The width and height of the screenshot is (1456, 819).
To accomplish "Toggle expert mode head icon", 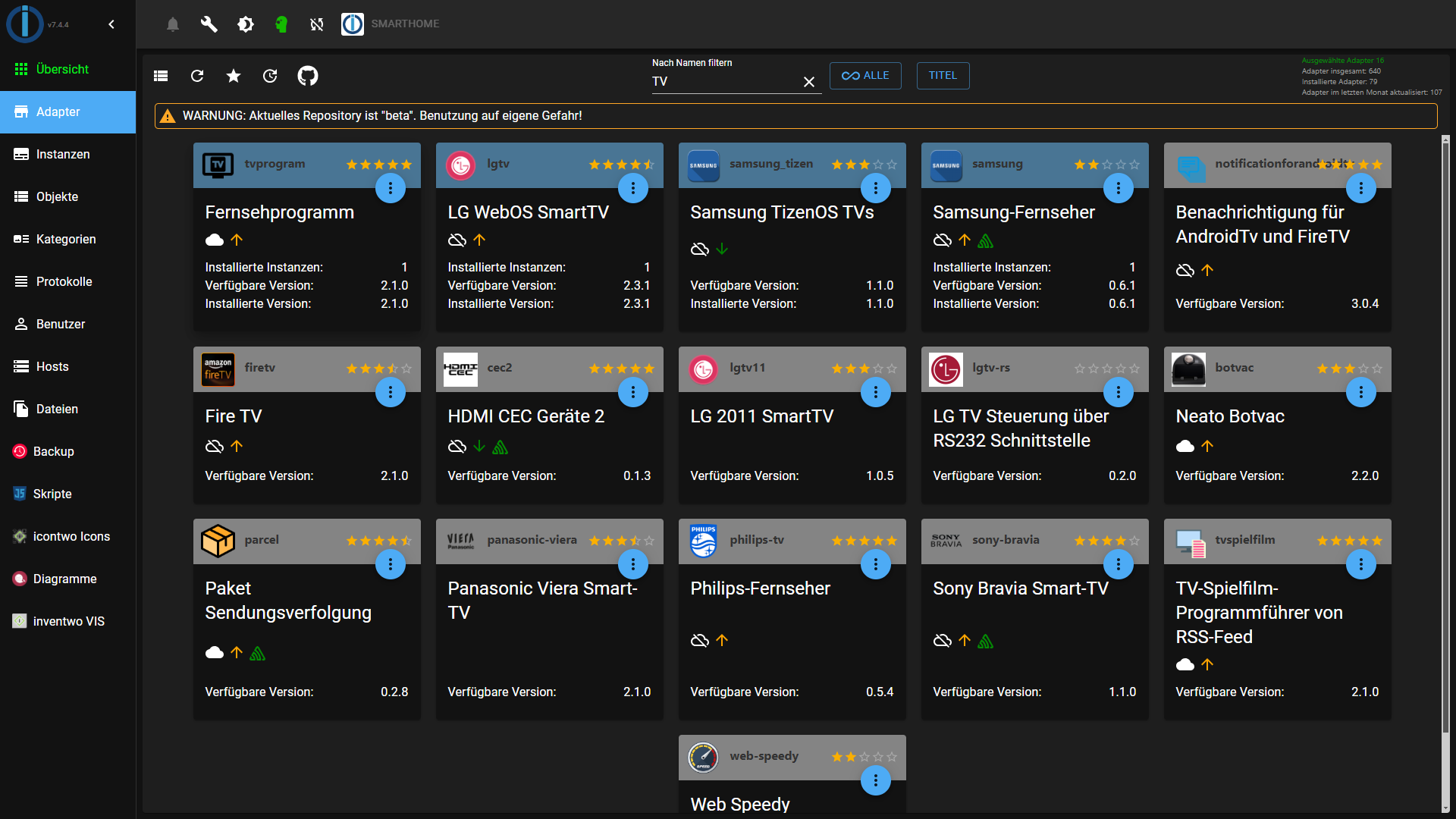I will 281,24.
